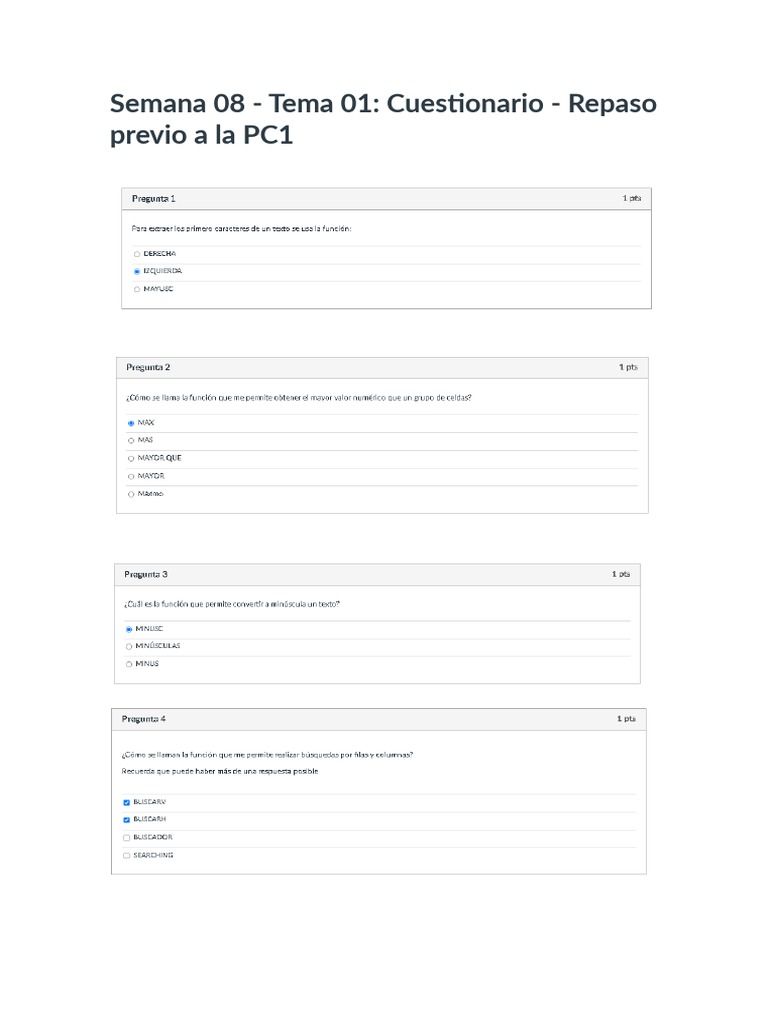Choose the MAYUSC answer in Pregunta 1

pyautogui.click(x=137, y=289)
